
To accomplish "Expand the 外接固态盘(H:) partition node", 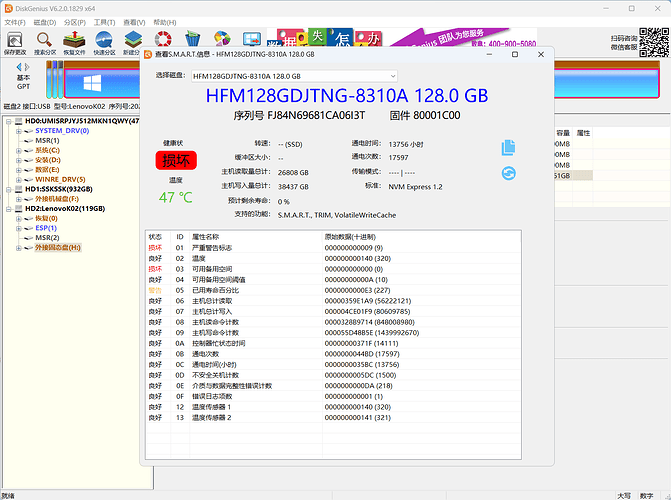I will pos(18,248).
